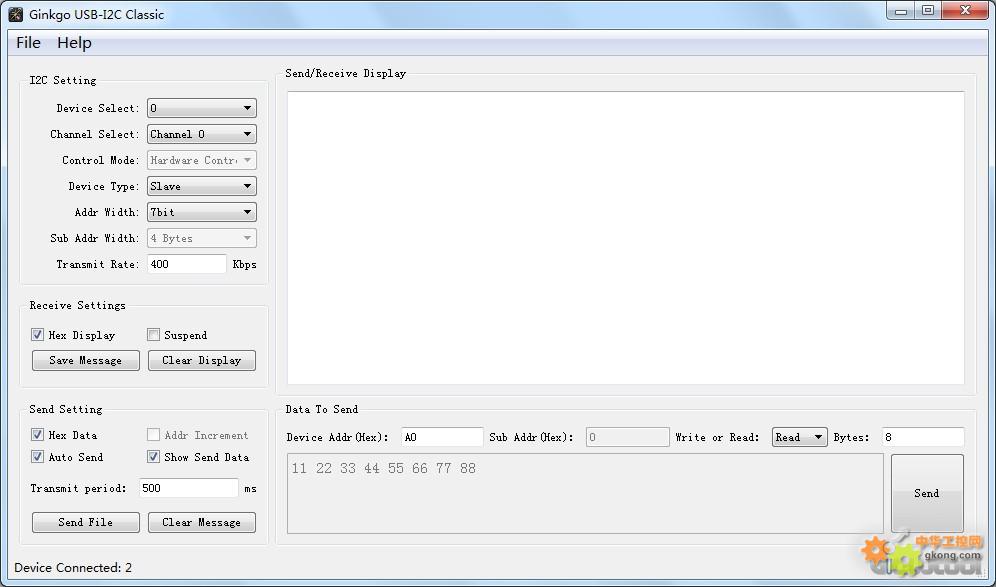This screenshot has width=996, height=587.
Task: Click the Sub Addr (Hex) field
Action: coord(628,437)
